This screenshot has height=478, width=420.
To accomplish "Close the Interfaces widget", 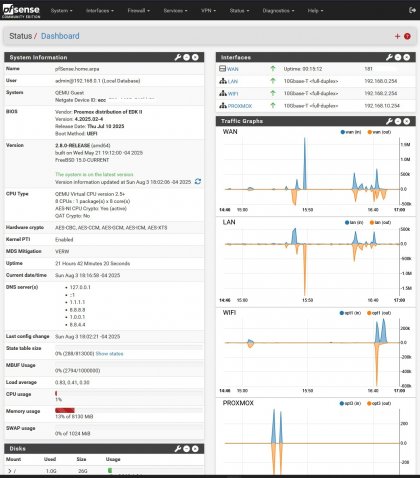I will pos(407,57).
